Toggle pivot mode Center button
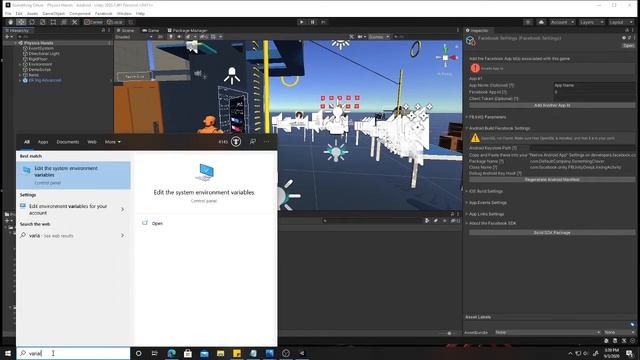Viewport: 640px width, 360px height. pyautogui.click(x=93, y=22)
